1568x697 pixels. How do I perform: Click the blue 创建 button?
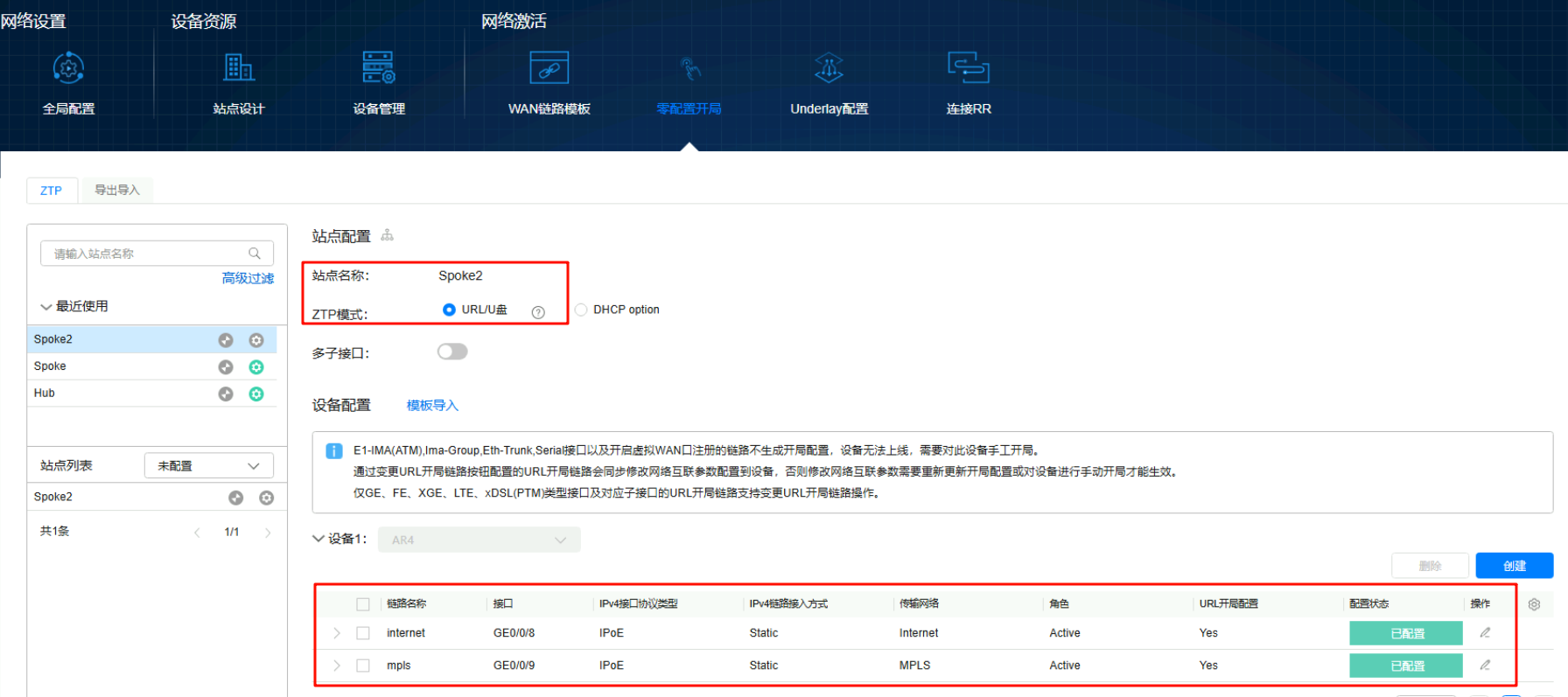pos(1514,566)
